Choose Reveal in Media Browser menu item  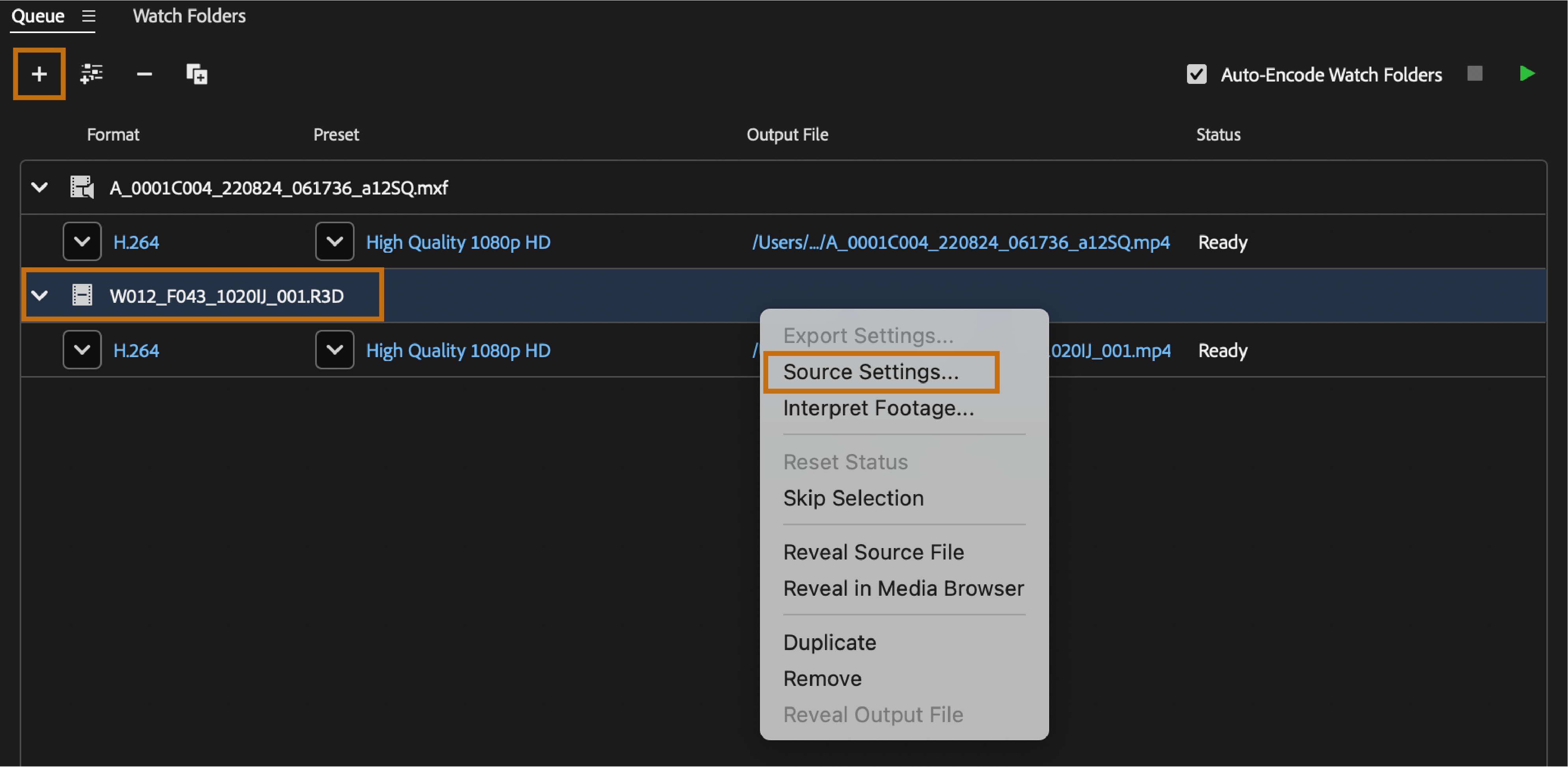tap(903, 588)
